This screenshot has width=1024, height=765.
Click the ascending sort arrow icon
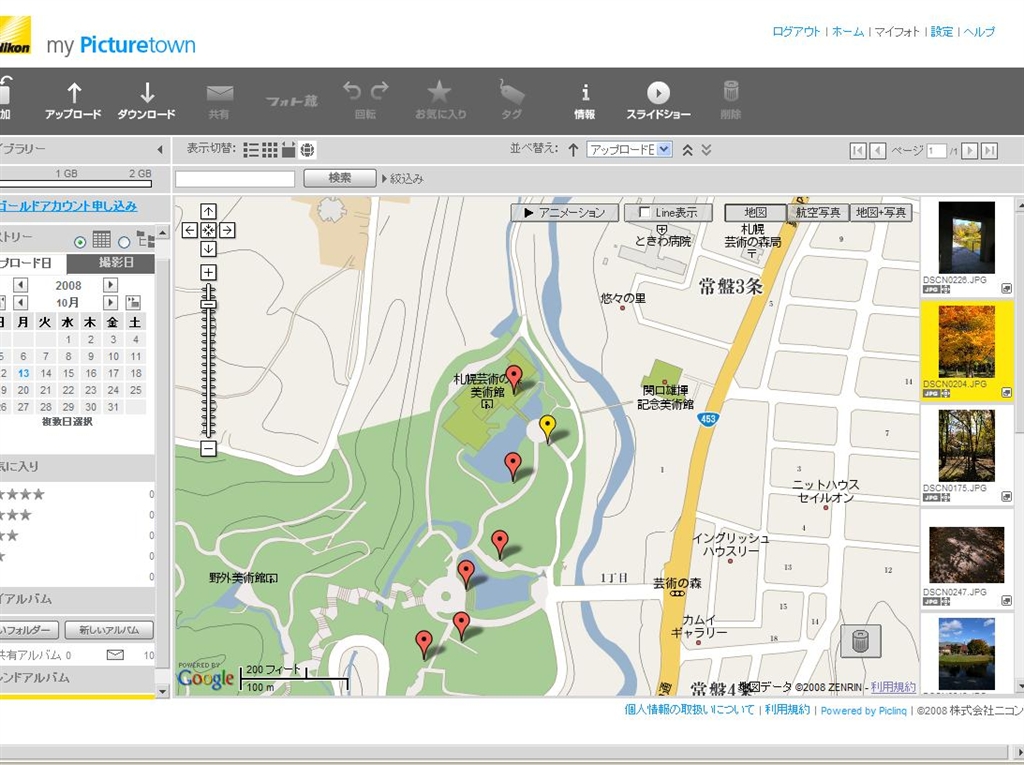[573, 150]
